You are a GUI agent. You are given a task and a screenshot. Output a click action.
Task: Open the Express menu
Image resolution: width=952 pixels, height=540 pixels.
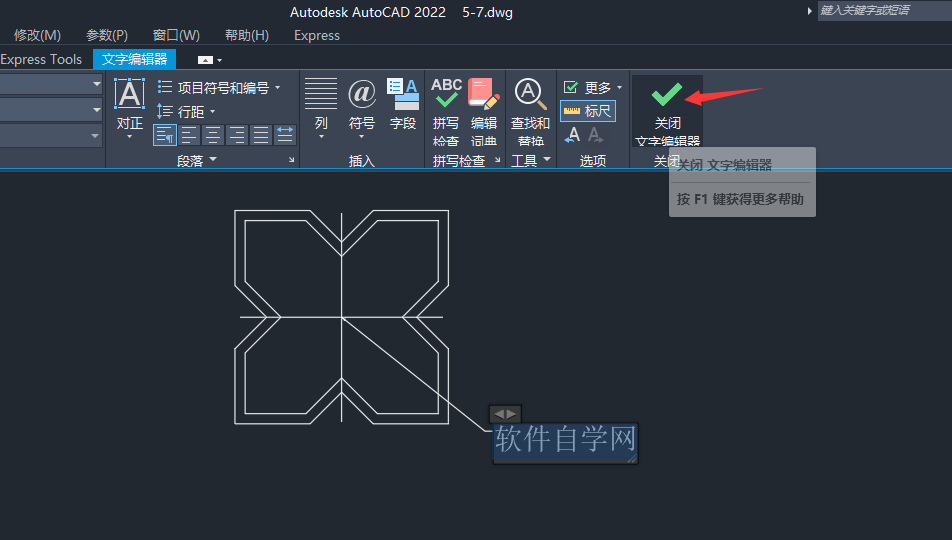[x=317, y=35]
